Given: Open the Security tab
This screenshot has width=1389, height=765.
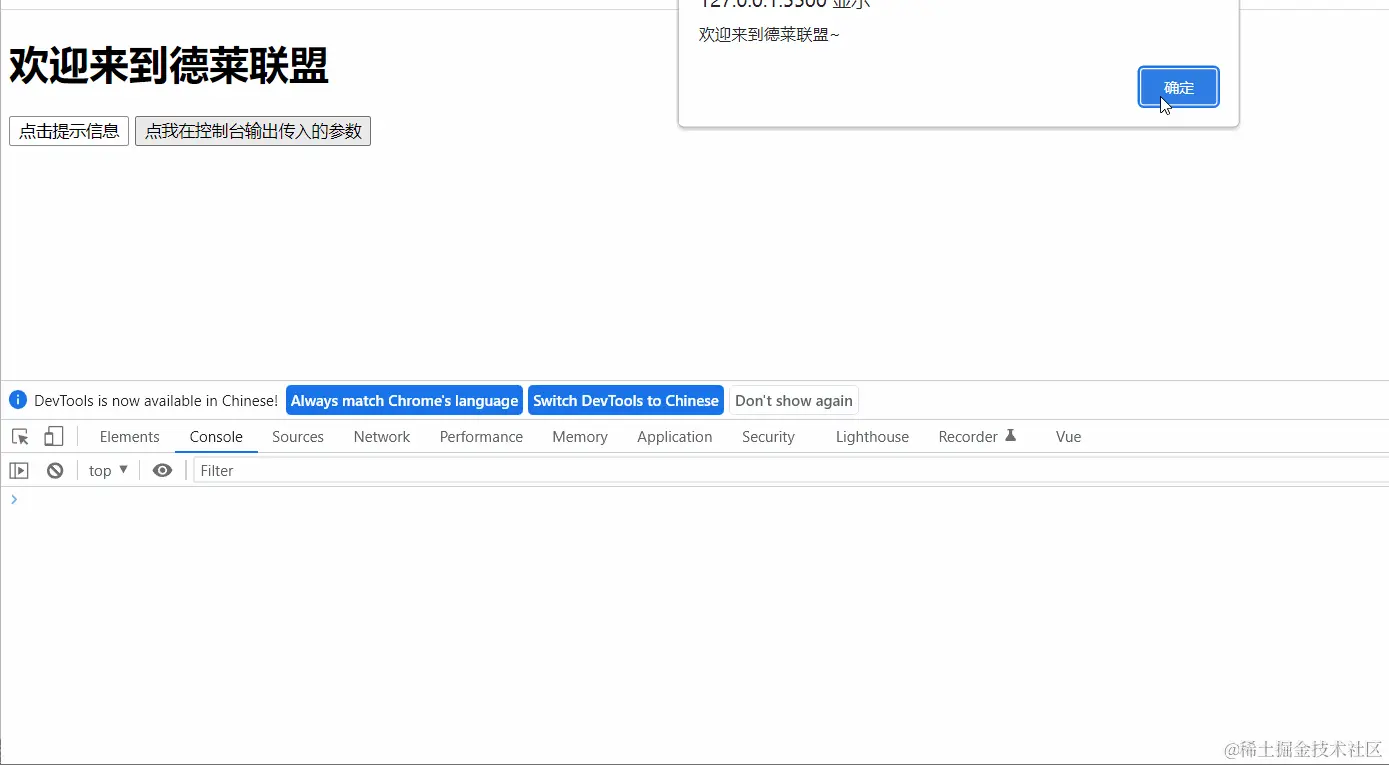Looking at the screenshot, I should (x=768, y=437).
